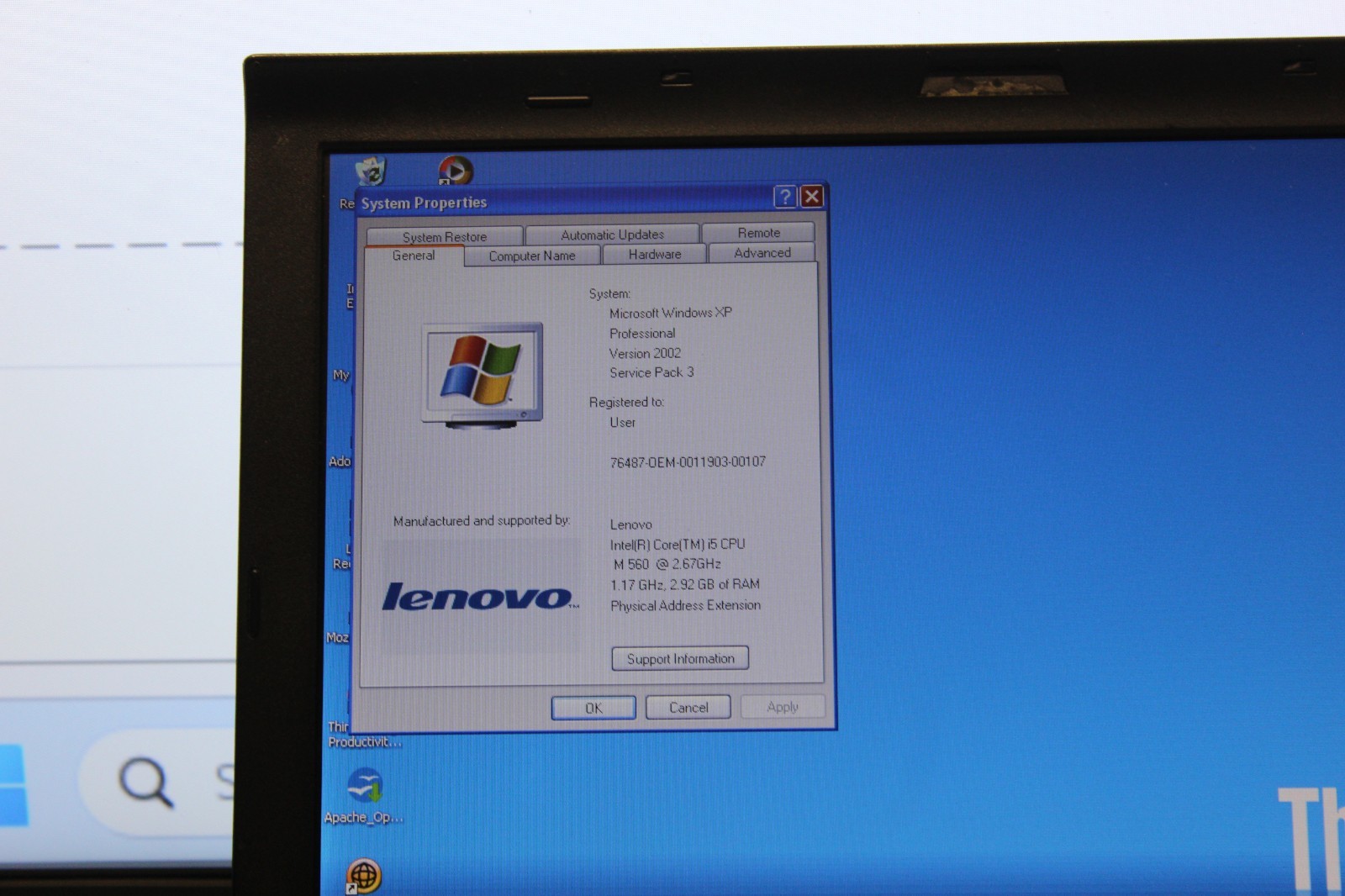Click the Windows XP logo image
The height and width of the screenshot is (896, 1345).
coord(482,376)
